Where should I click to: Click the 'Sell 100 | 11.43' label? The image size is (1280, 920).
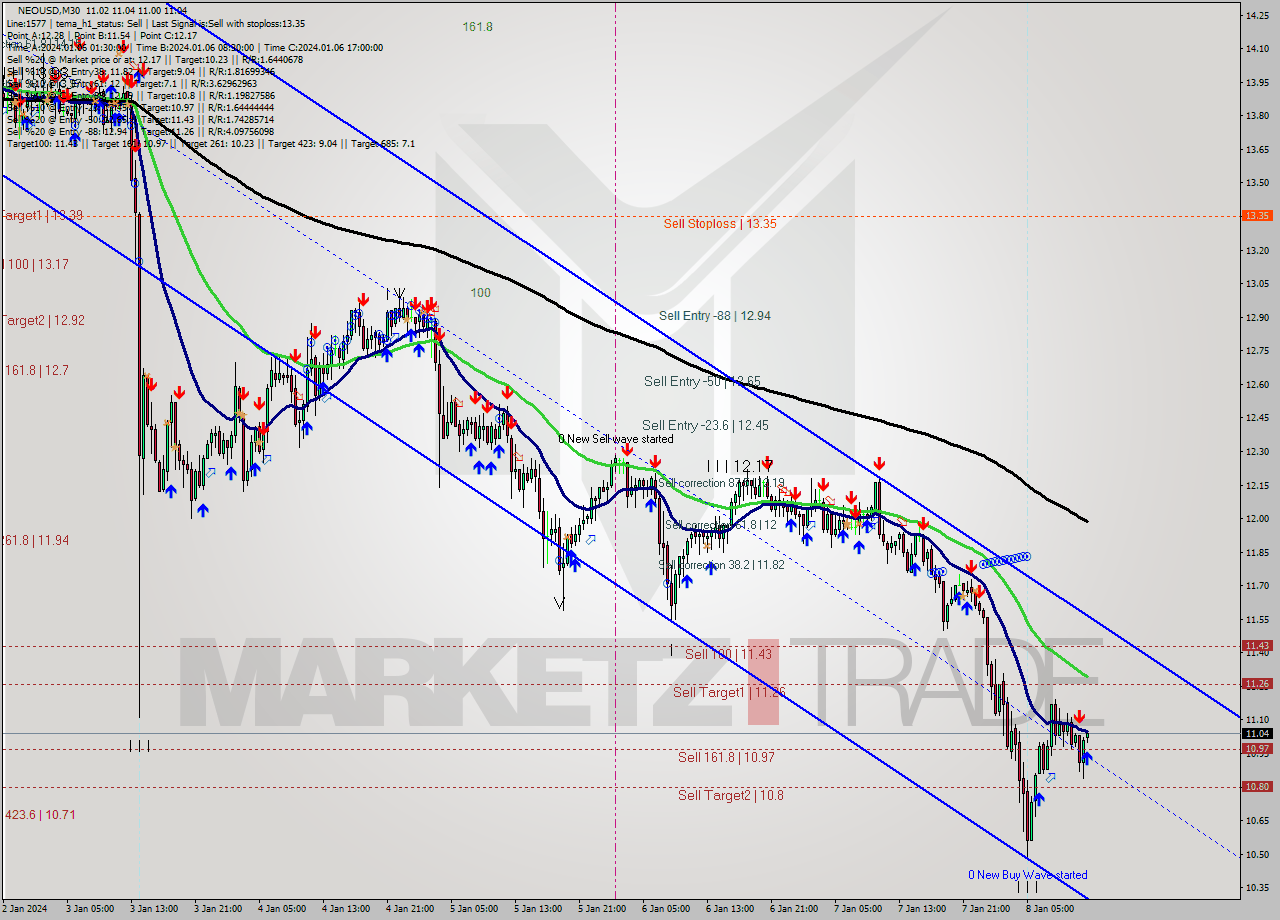[728, 654]
